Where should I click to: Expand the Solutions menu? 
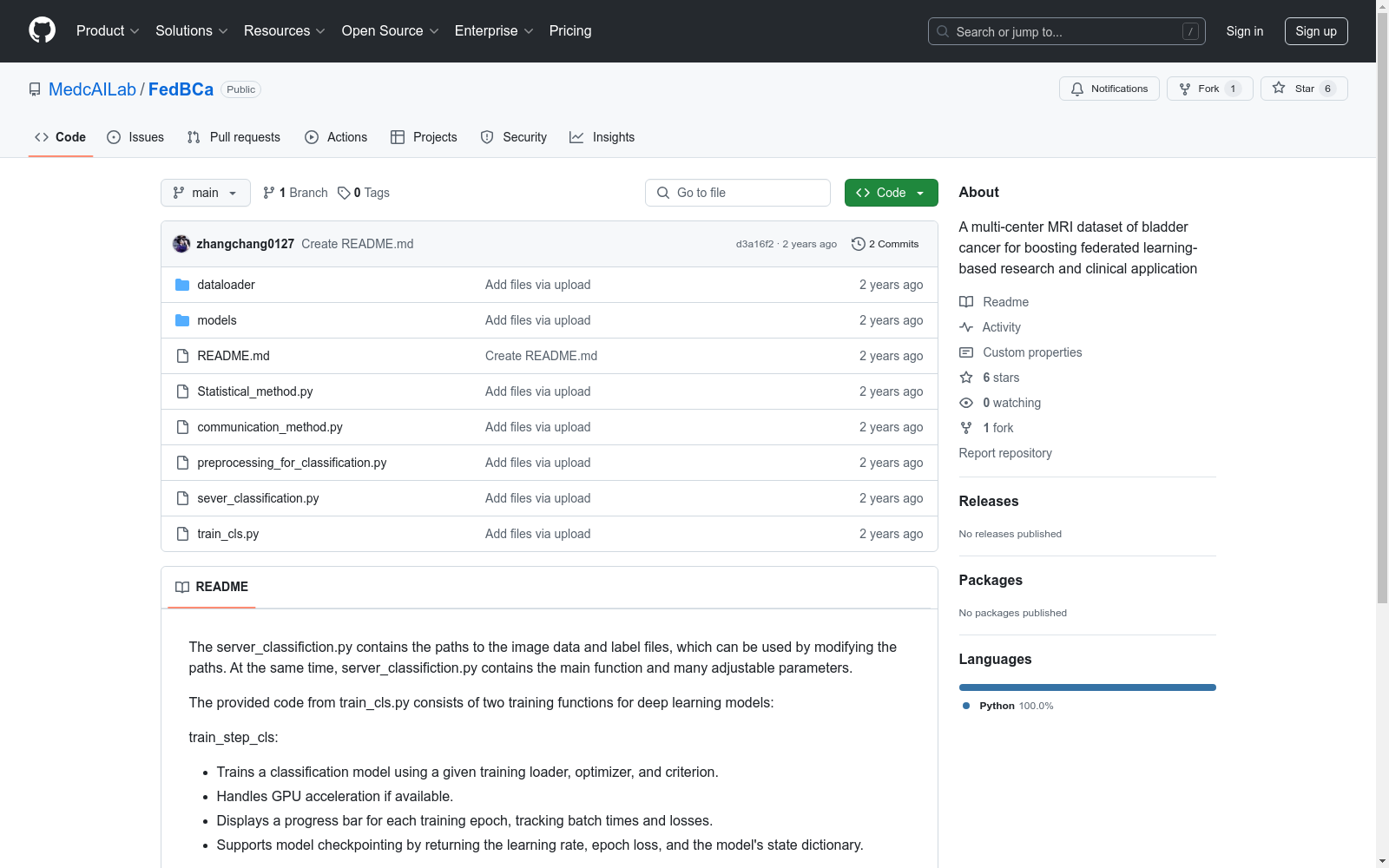192,31
